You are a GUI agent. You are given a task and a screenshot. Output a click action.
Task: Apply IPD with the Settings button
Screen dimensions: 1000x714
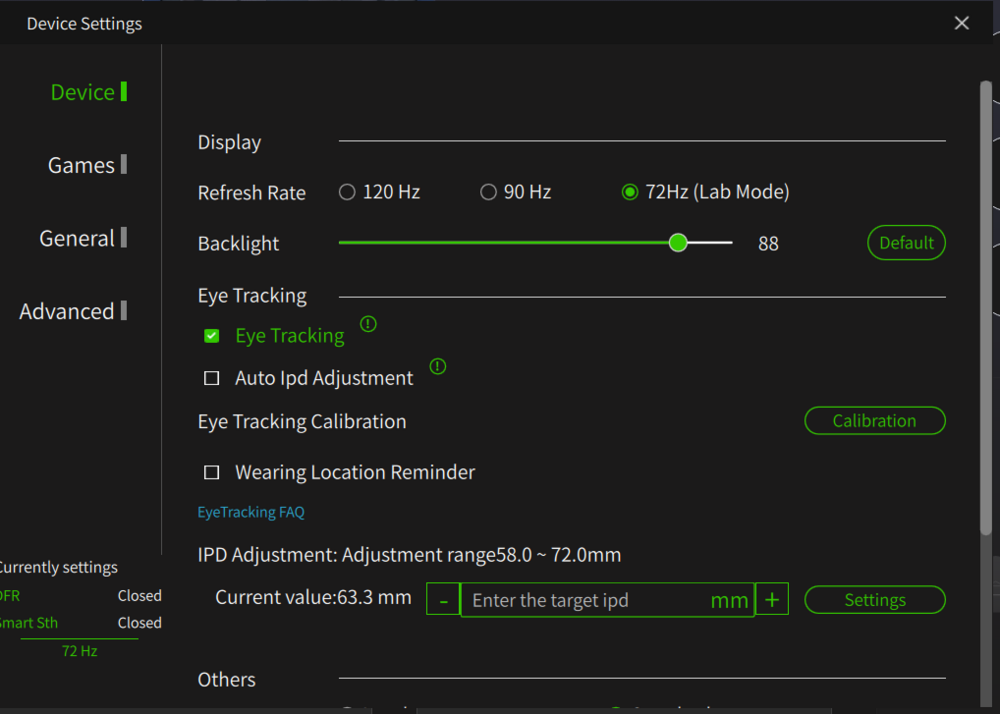(x=874, y=600)
